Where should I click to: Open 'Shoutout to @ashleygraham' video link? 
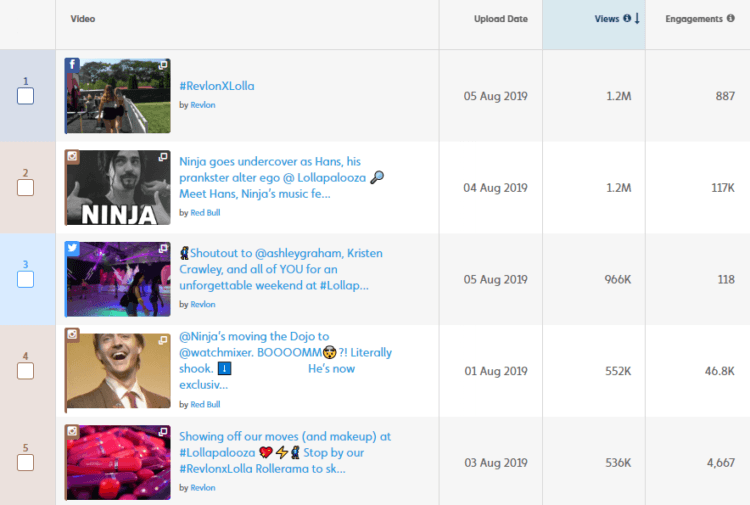281,269
